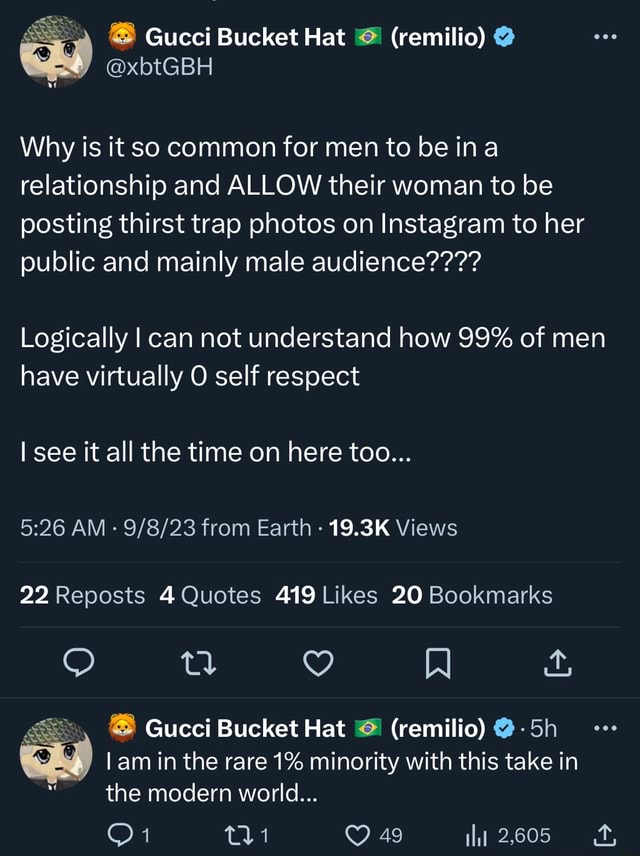Click the reply author's avatar
The height and width of the screenshot is (856, 640).
click(x=55, y=752)
